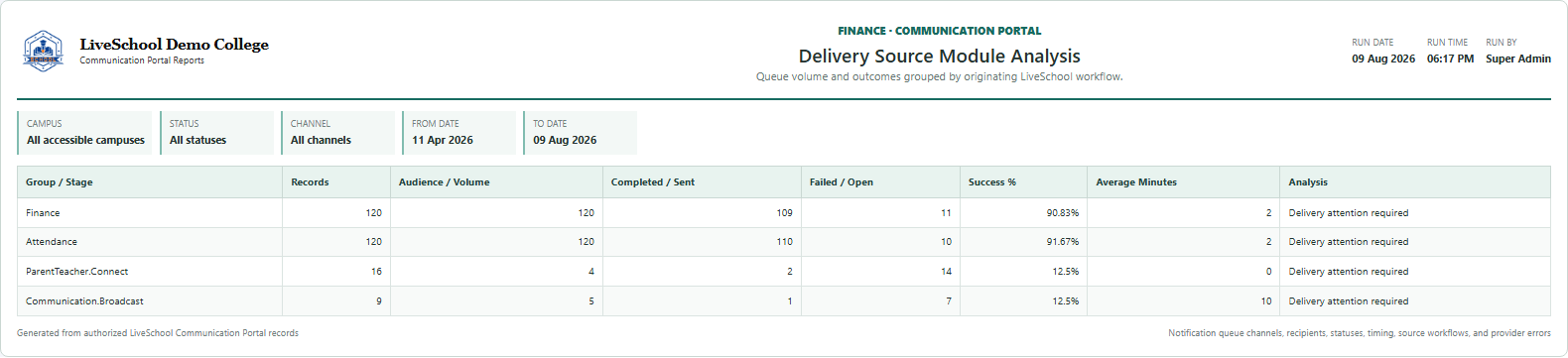
Task: Select the 'Communication.Broadcast' row name
Action: tap(84, 301)
